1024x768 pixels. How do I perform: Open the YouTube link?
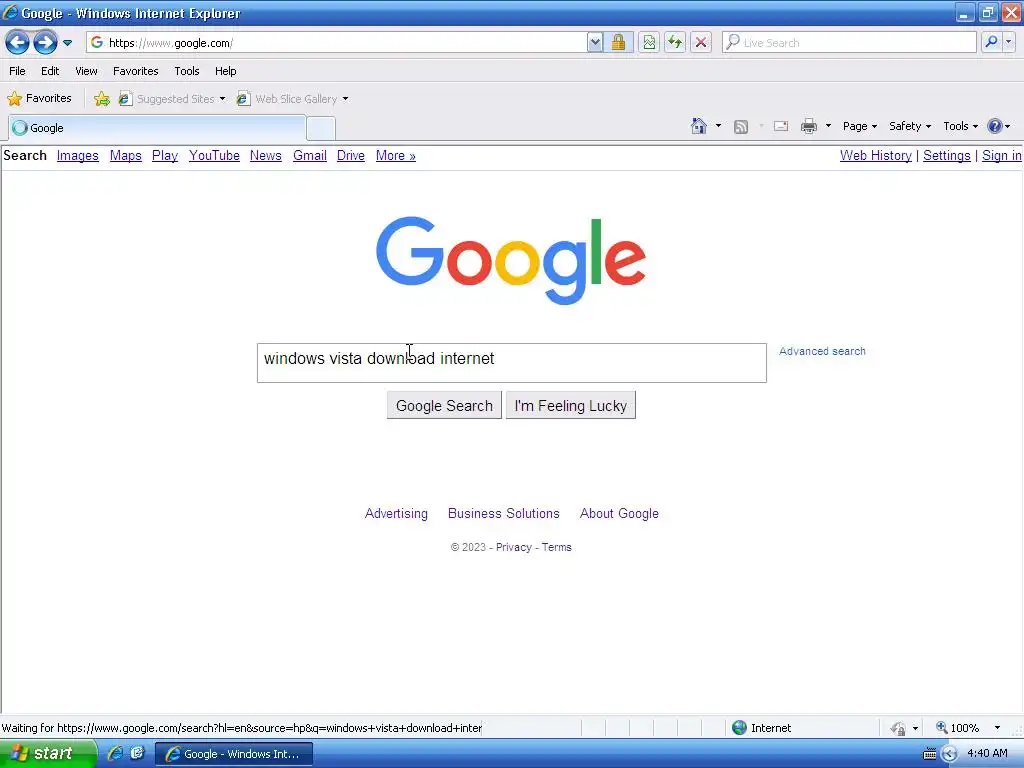click(214, 155)
